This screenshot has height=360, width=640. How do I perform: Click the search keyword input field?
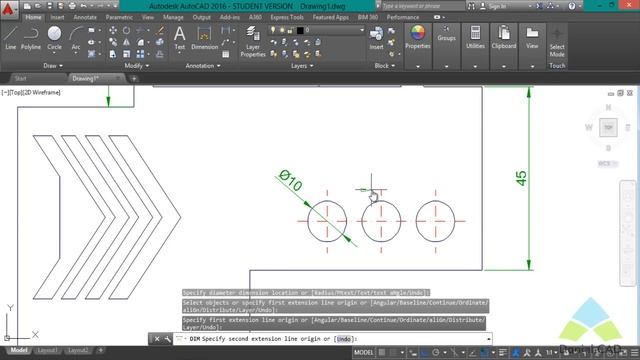tap(422, 6)
